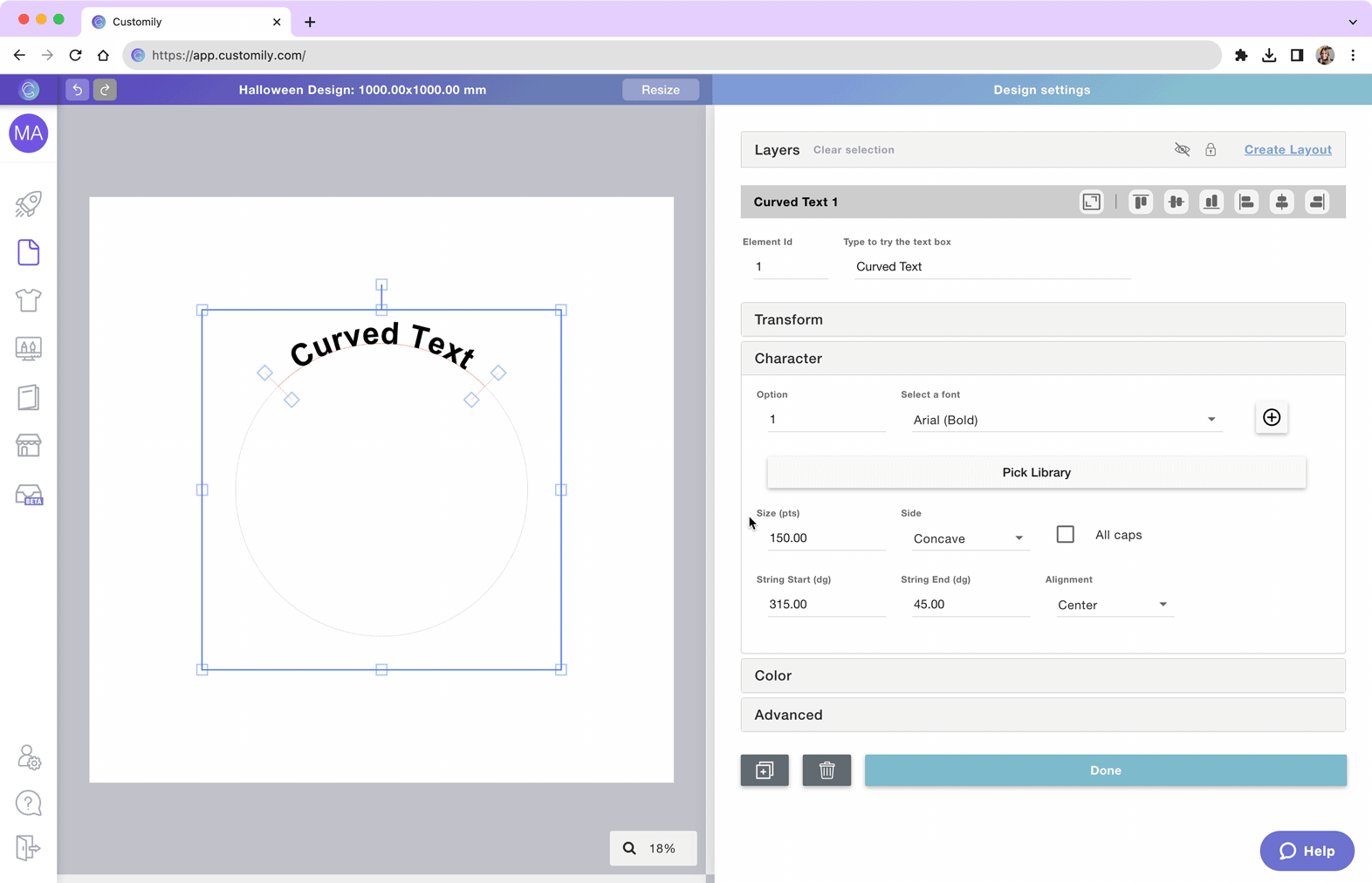The height and width of the screenshot is (883, 1372).
Task: Open the Side Concave dropdown
Action: tap(969, 538)
